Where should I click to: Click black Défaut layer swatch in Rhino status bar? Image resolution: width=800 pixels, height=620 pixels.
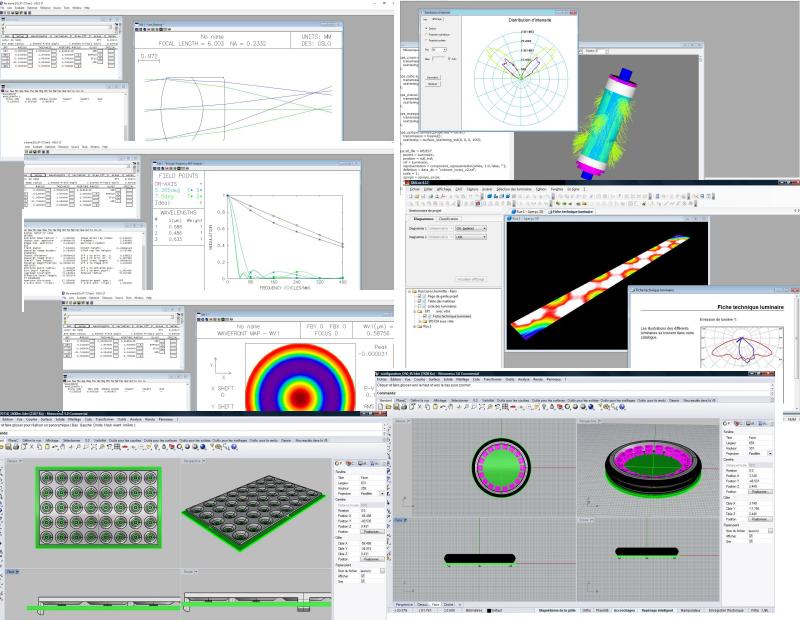coord(489,610)
